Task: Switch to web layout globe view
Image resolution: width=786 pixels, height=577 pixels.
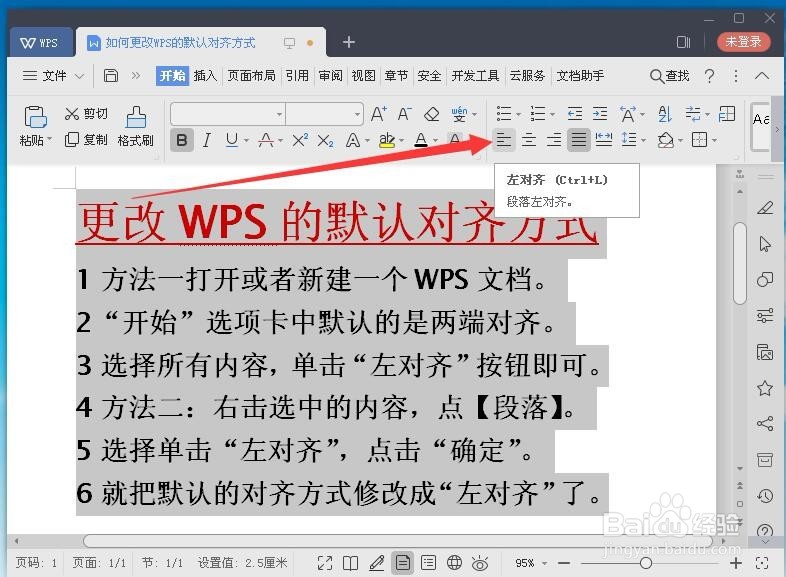Action: point(454,562)
